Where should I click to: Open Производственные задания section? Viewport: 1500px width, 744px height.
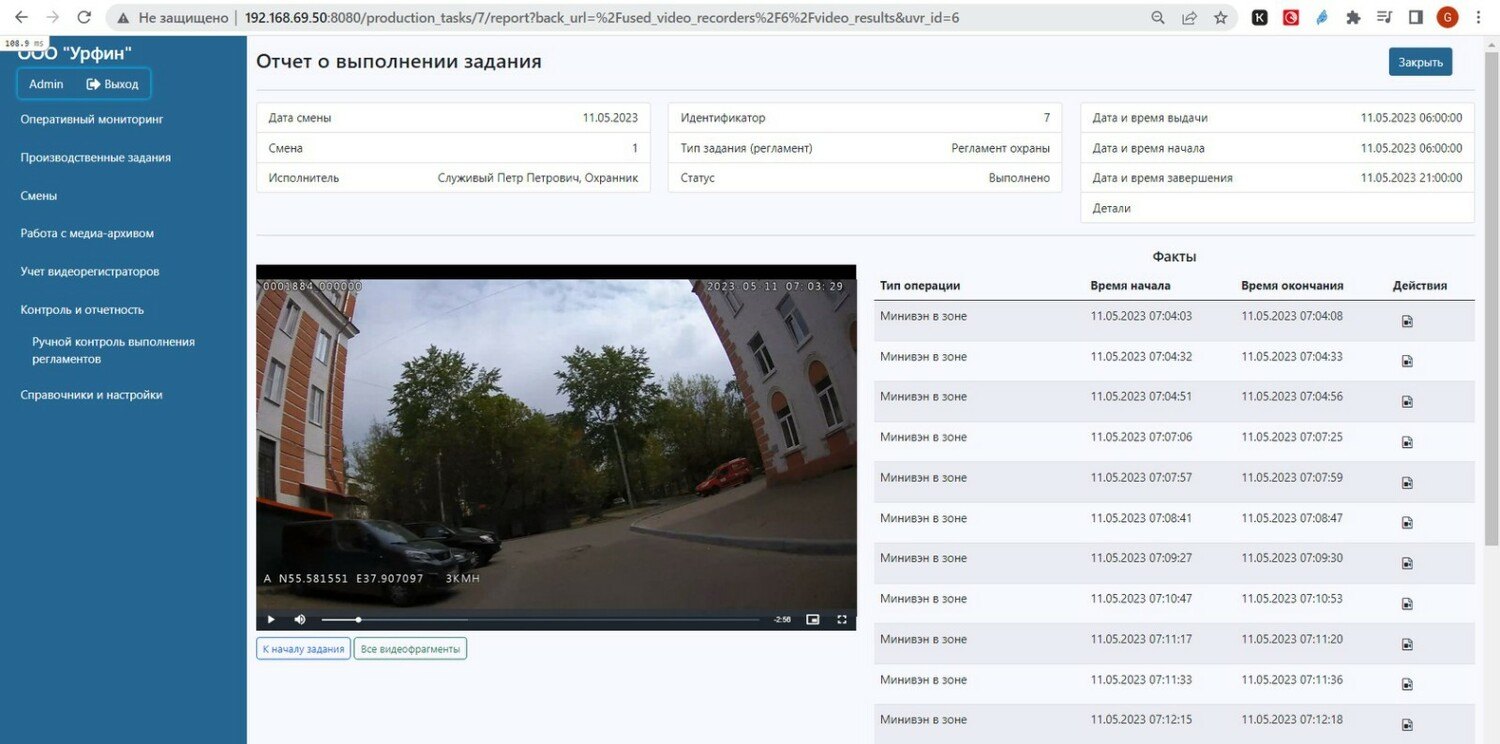(x=96, y=157)
